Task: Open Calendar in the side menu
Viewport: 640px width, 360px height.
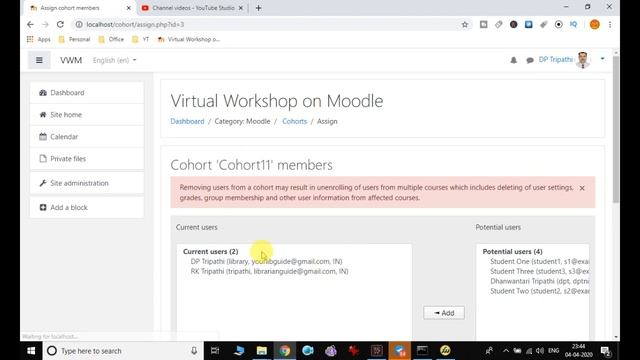Action: point(87,137)
